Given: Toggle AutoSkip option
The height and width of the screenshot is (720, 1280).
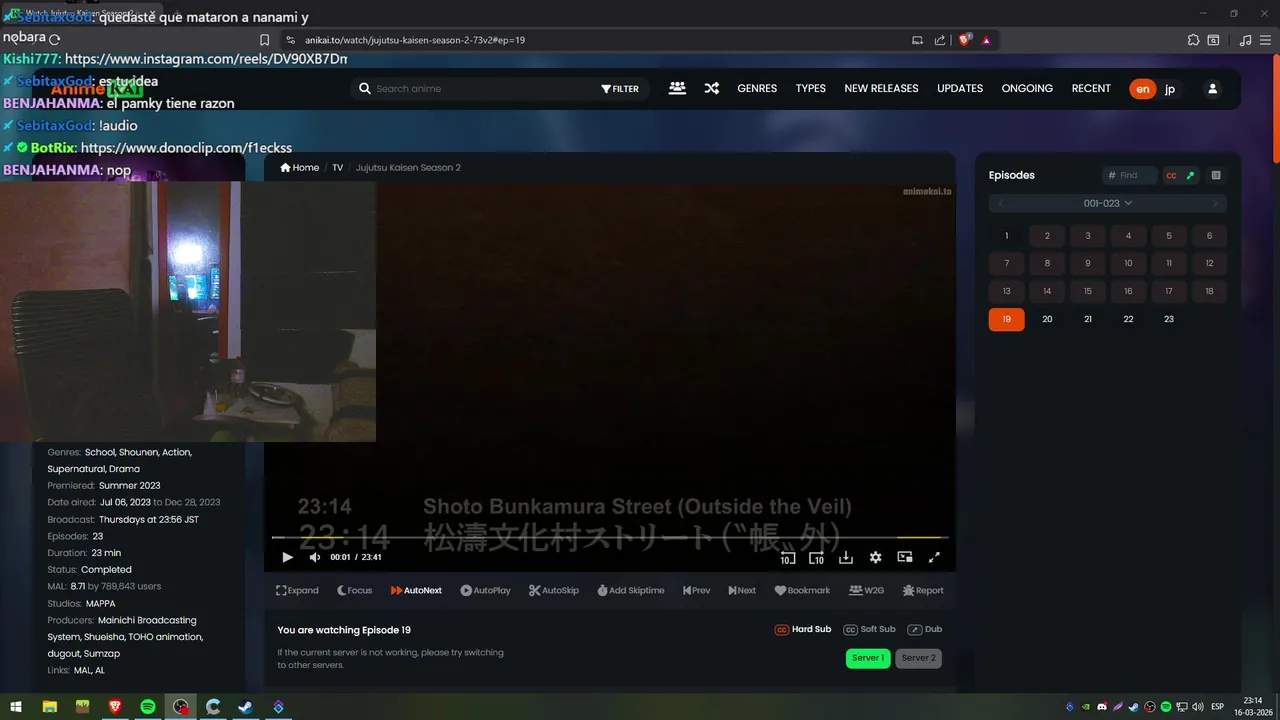Looking at the screenshot, I should [554, 590].
